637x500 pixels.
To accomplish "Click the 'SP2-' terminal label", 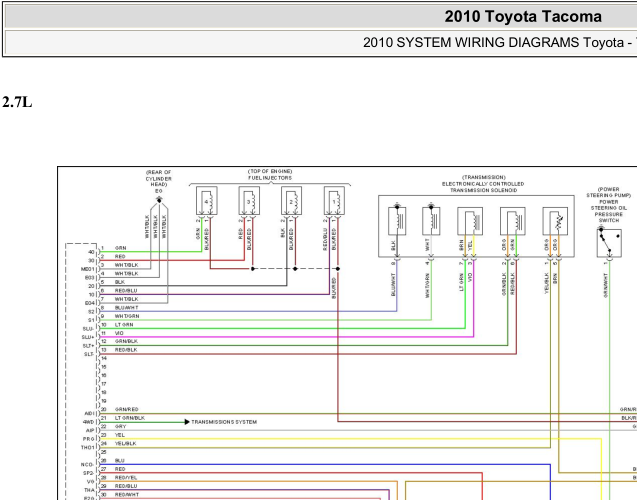I will click(x=88, y=473).
